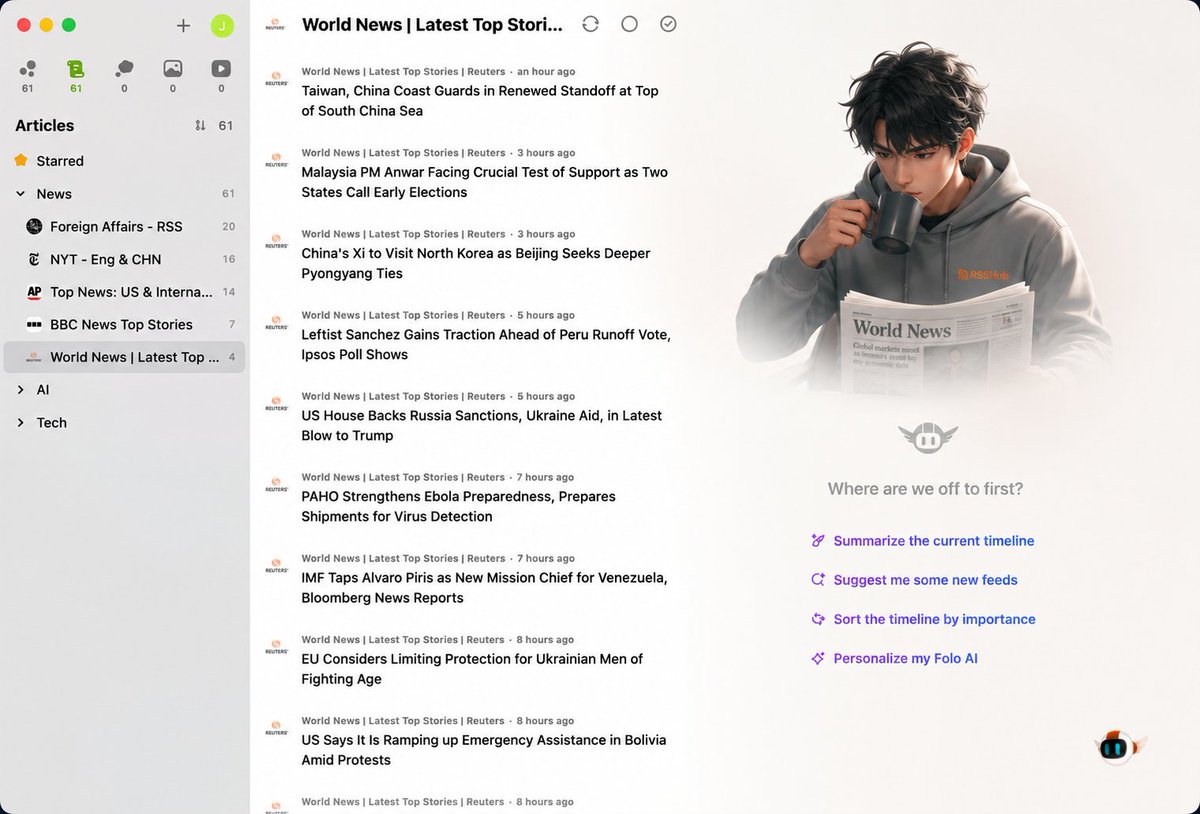The width and height of the screenshot is (1200, 814).
Task: Click the Reuters logo beside the feed title
Action: coord(276,25)
